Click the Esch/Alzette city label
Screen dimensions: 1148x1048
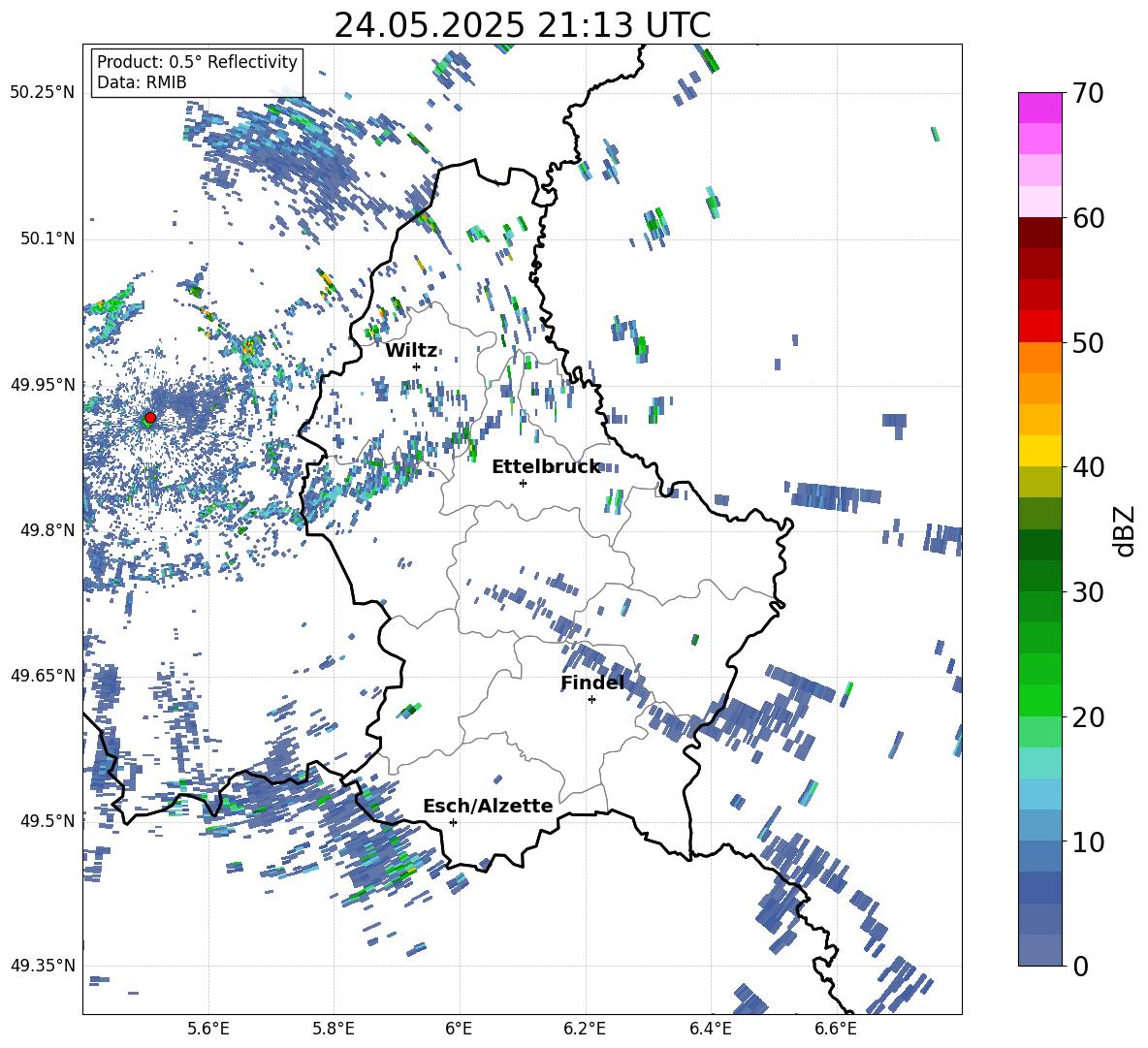488,806
